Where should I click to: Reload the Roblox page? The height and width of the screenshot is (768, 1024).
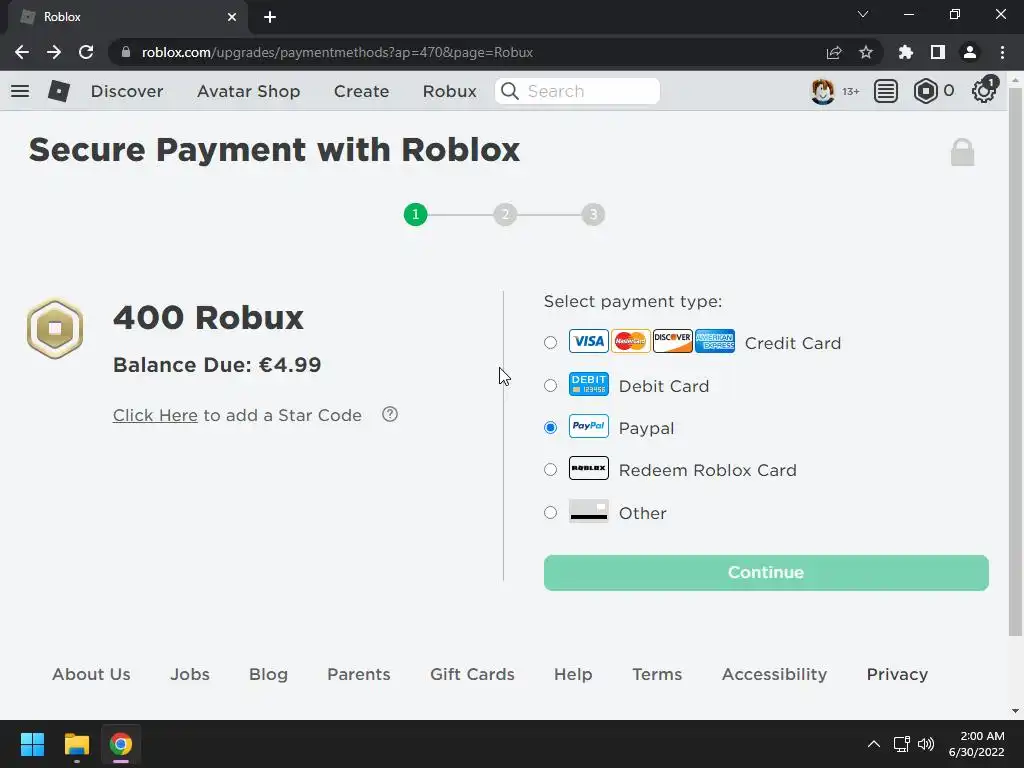(x=86, y=52)
